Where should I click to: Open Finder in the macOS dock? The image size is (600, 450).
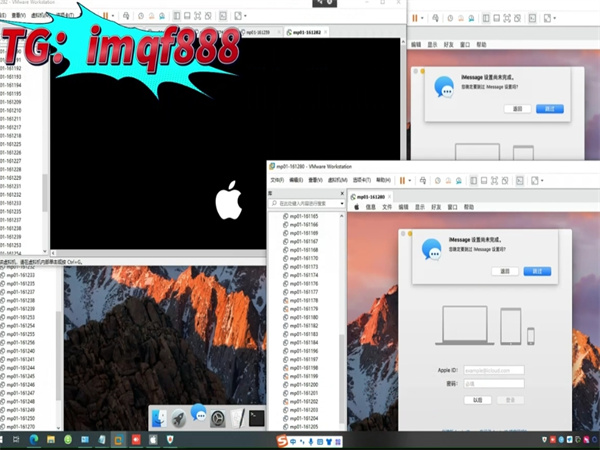pyautogui.click(x=158, y=419)
